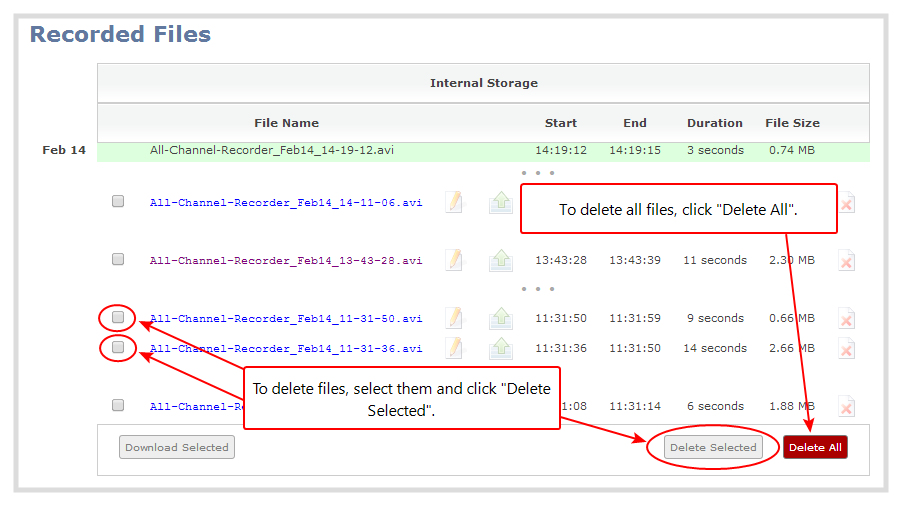Check the box next to Feb14_11-31-50.avi

click(x=118, y=317)
